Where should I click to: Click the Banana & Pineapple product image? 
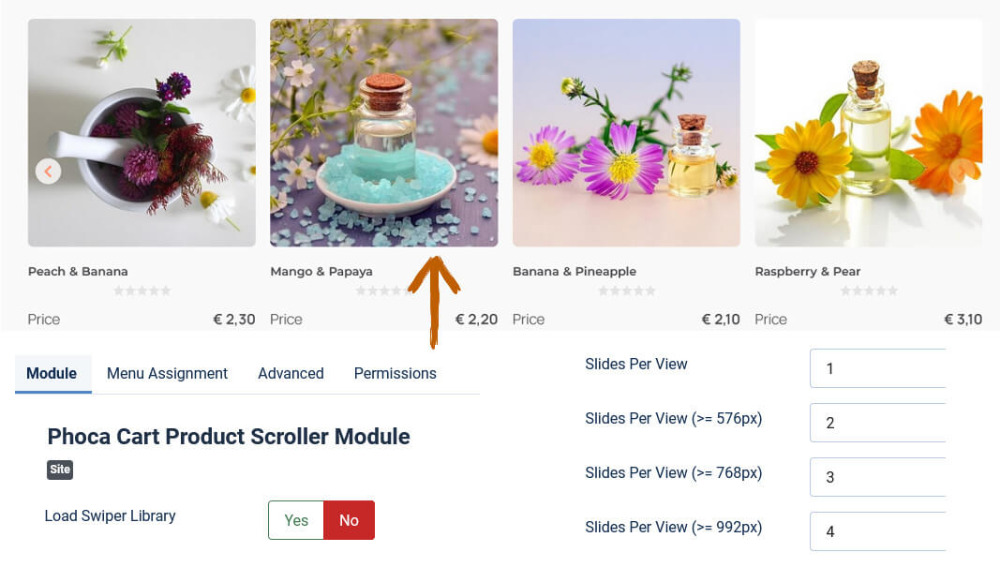[626, 133]
